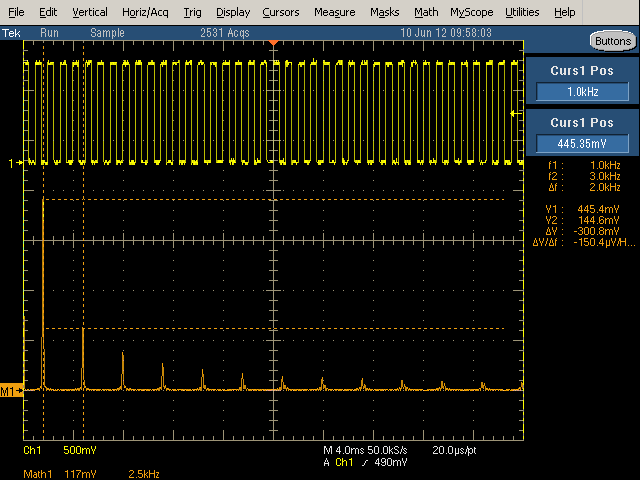Click the M 4.0ms timebase readout

[342, 450]
